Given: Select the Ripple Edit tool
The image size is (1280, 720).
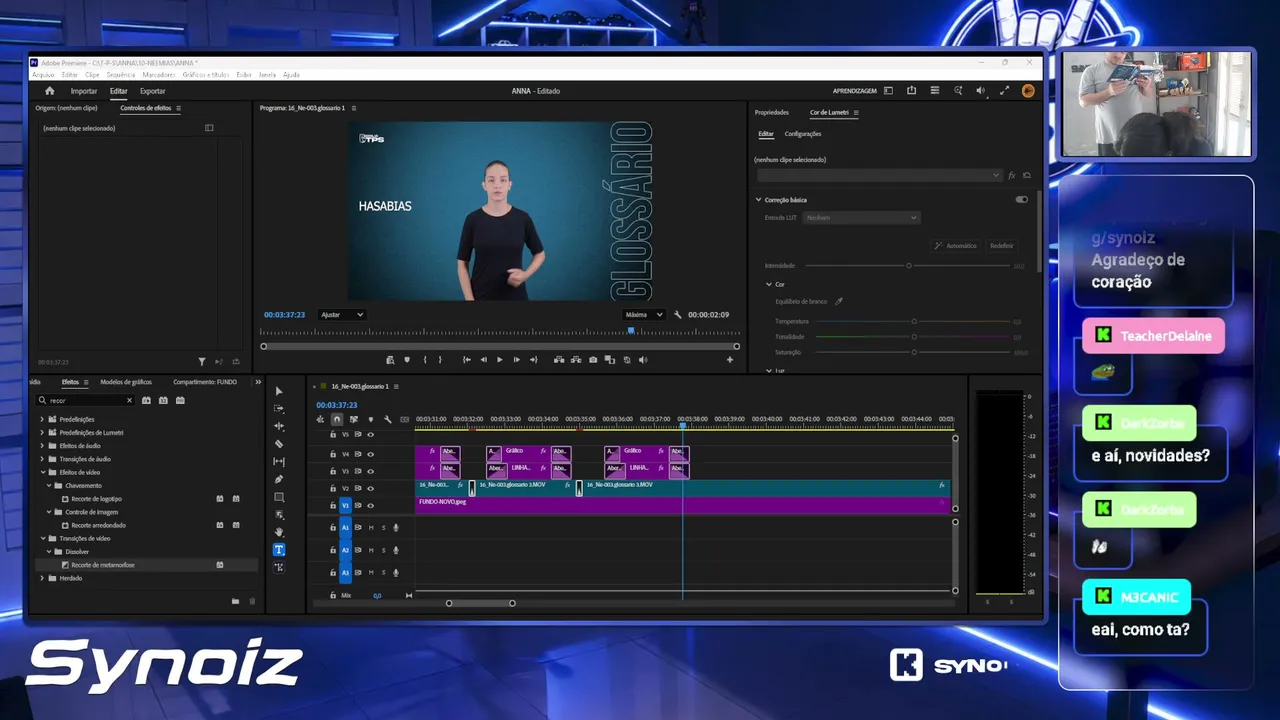Looking at the screenshot, I should [x=279, y=426].
